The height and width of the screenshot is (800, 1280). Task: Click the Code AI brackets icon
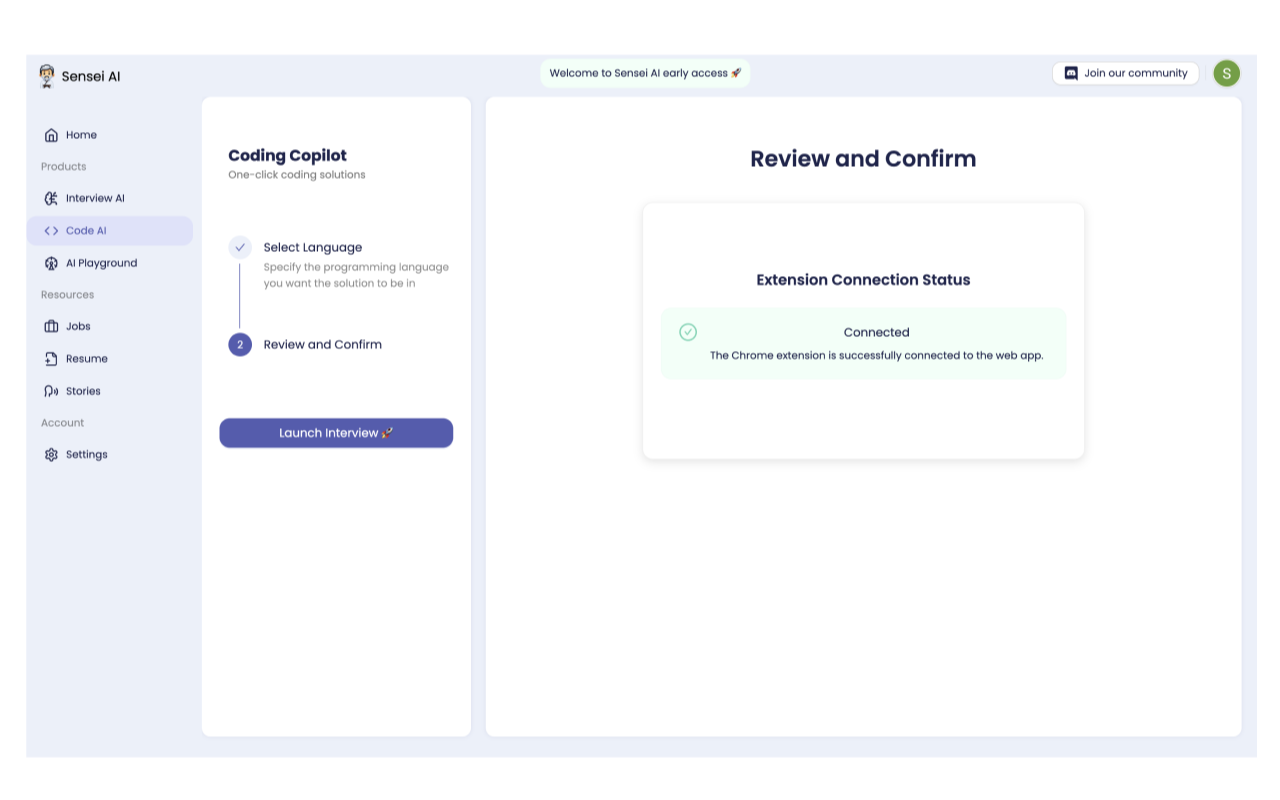pos(51,231)
